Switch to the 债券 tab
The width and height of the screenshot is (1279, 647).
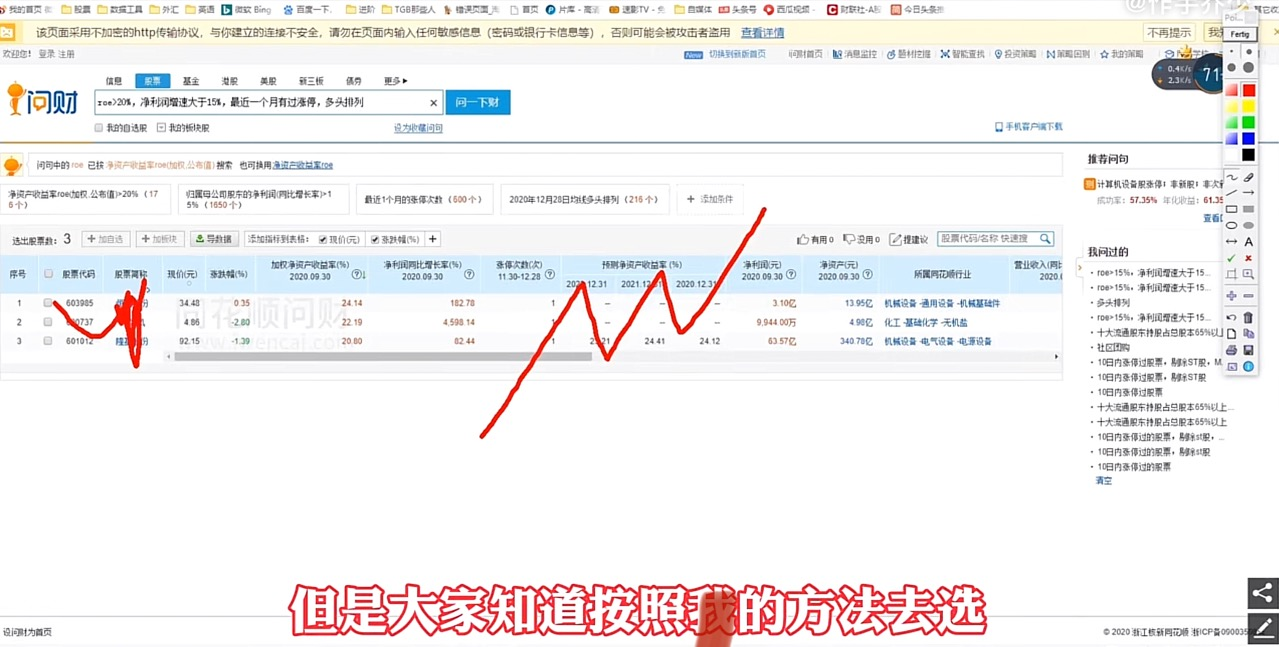click(354, 81)
